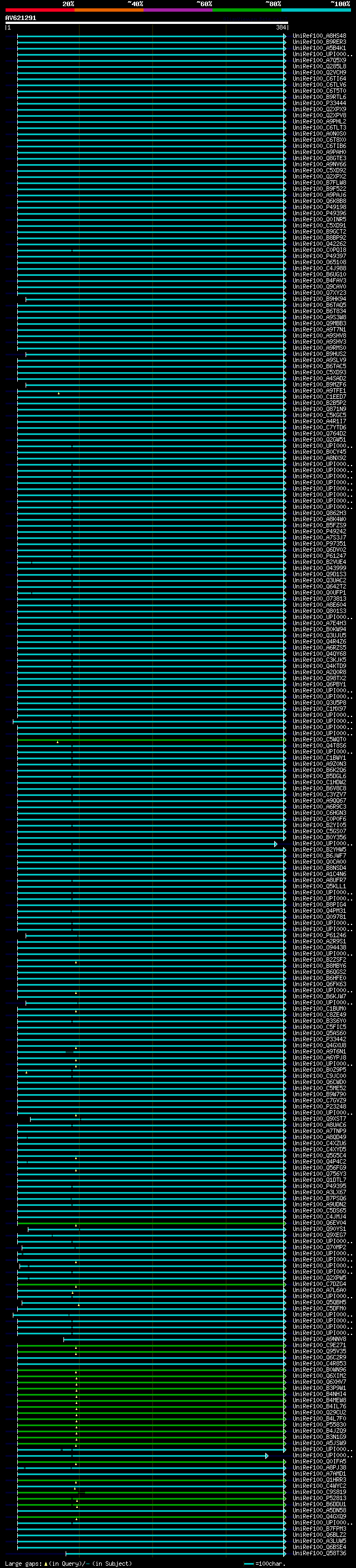Select the UniRef100_P49198 label
Image resolution: width=356 pixels, height=1568 pixels.
pos(319,207)
